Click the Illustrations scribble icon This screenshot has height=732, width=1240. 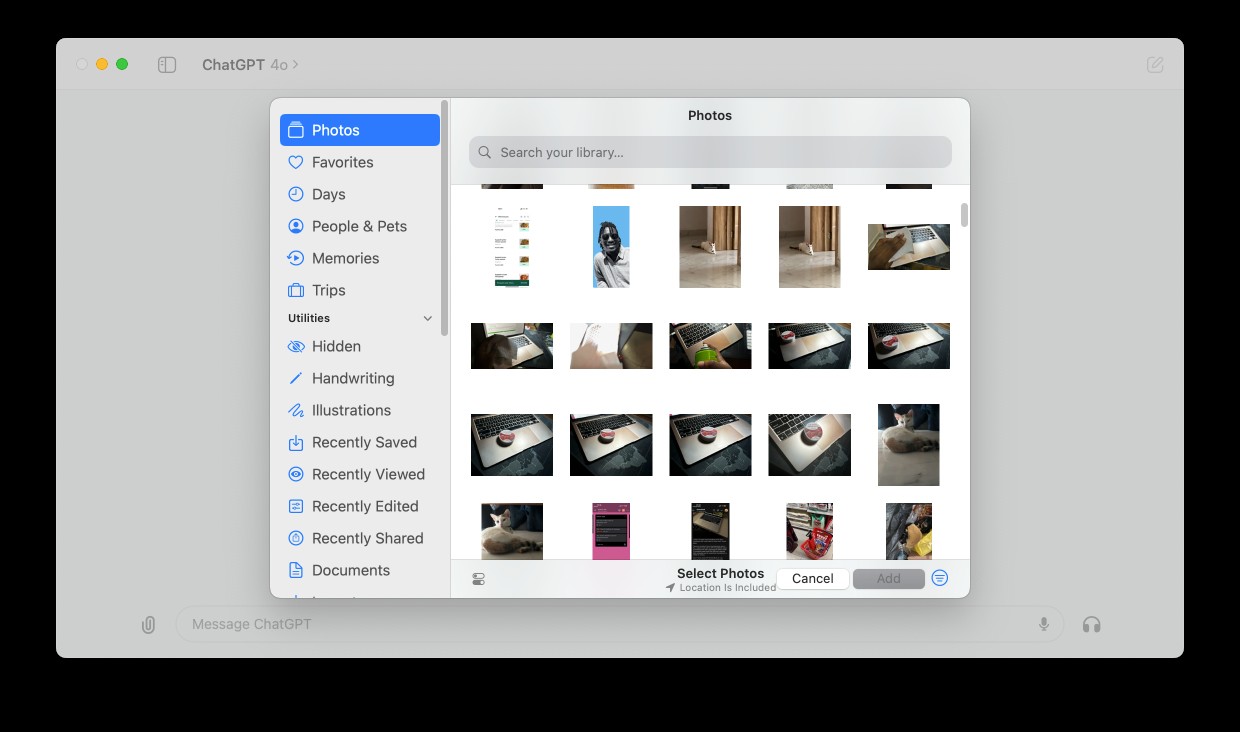click(296, 410)
